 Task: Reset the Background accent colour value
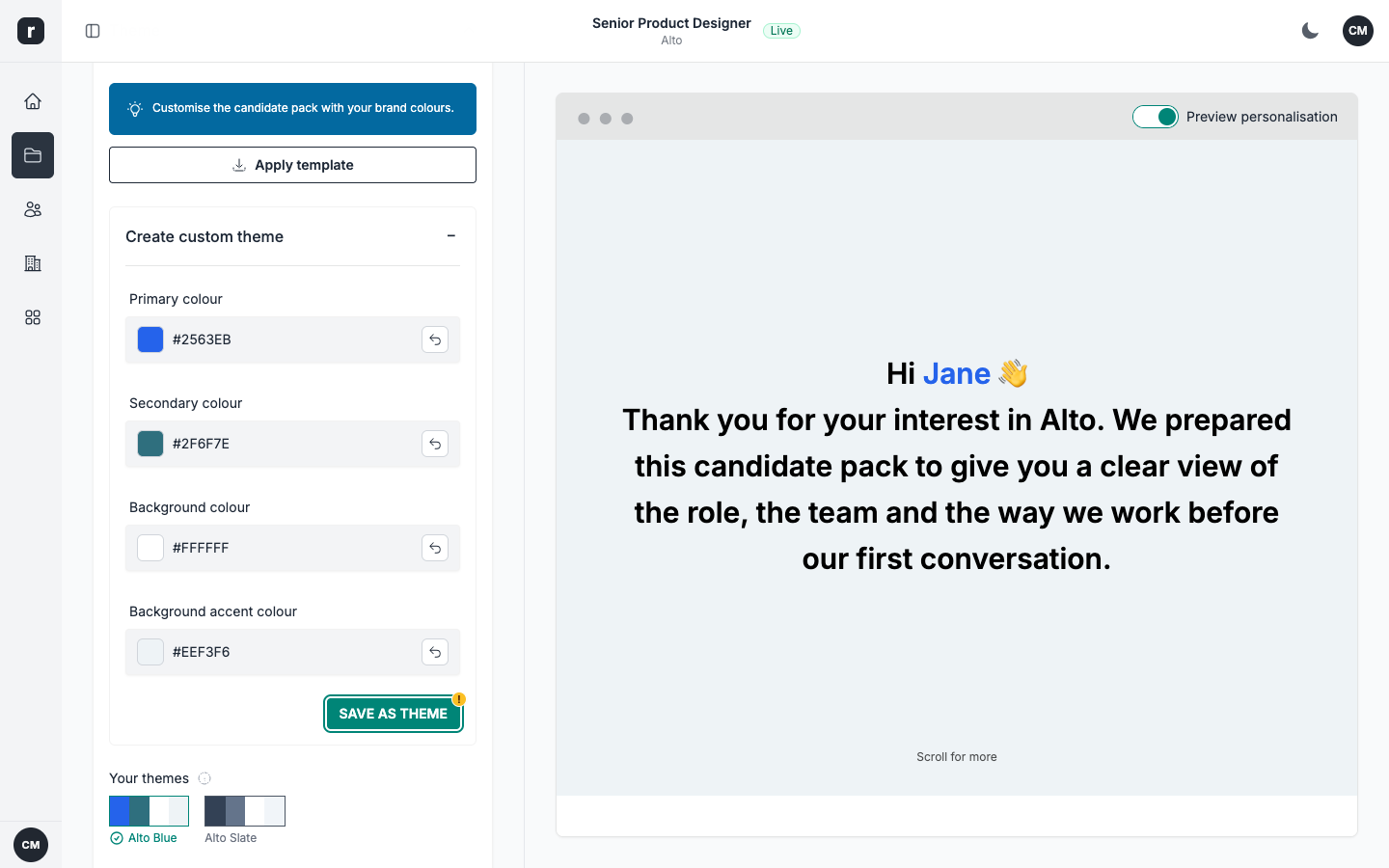pyautogui.click(x=435, y=652)
